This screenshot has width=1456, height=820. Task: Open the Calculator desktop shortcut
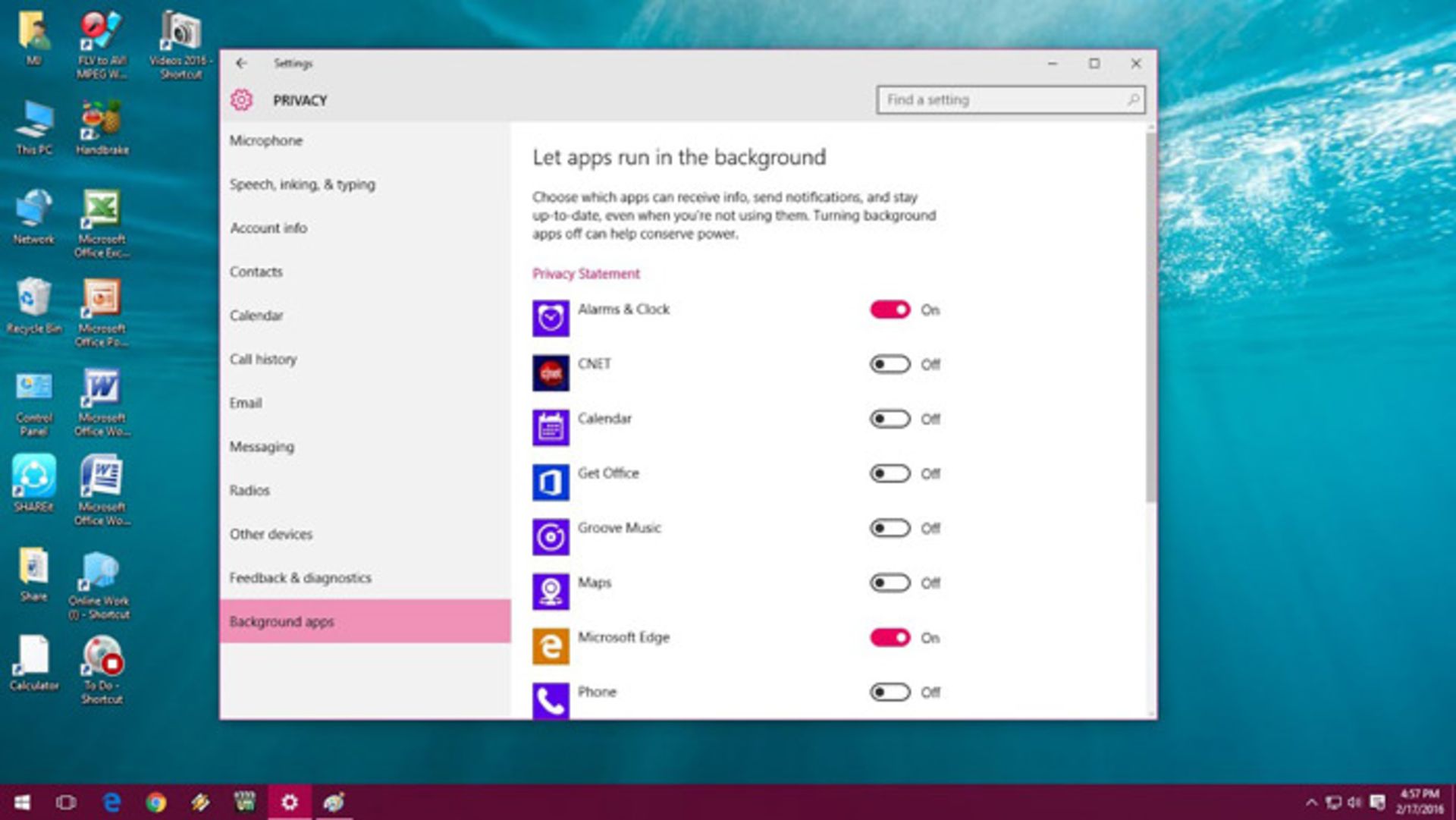click(x=34, y=663)
